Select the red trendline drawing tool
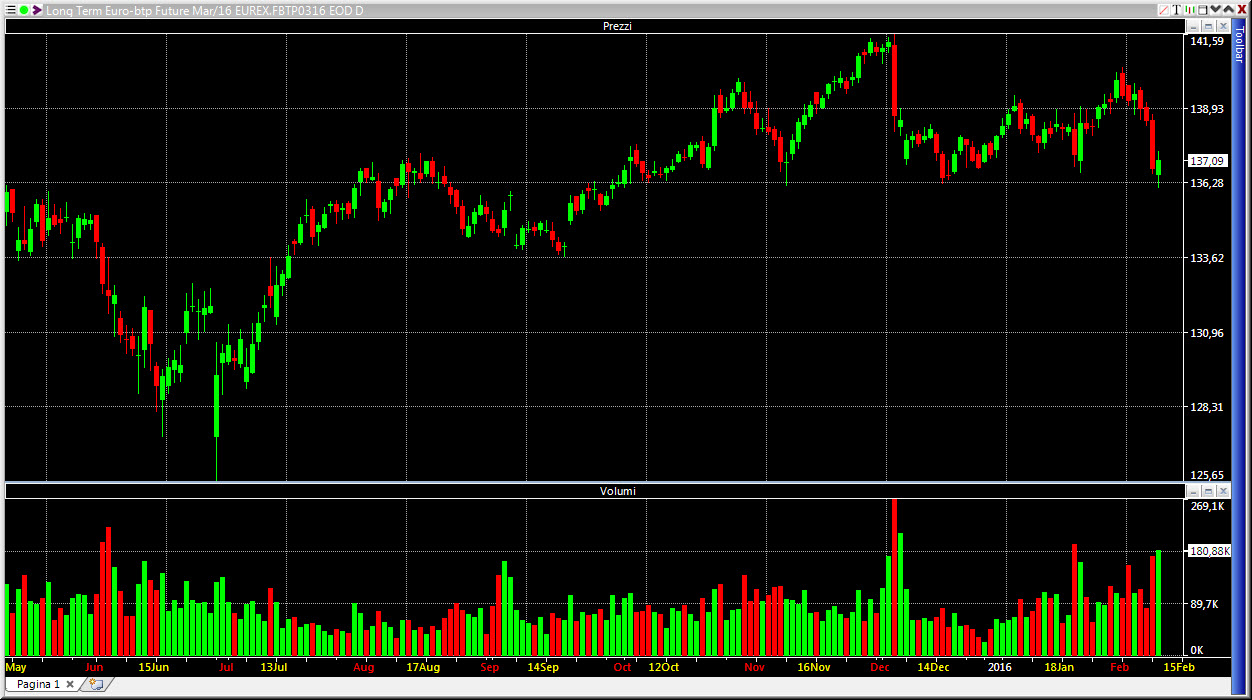This screenshot has height=700, width=1252. coord(1164,10)
